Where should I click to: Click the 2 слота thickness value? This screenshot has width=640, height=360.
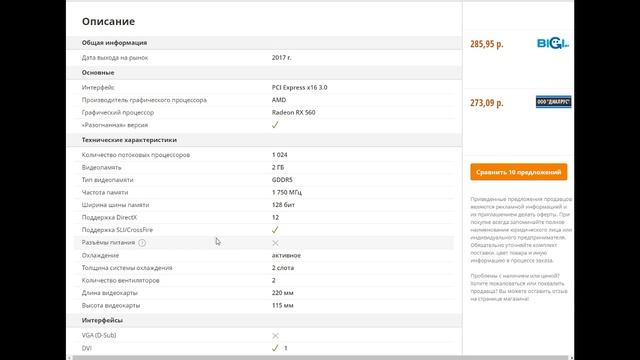pos(283,268)
